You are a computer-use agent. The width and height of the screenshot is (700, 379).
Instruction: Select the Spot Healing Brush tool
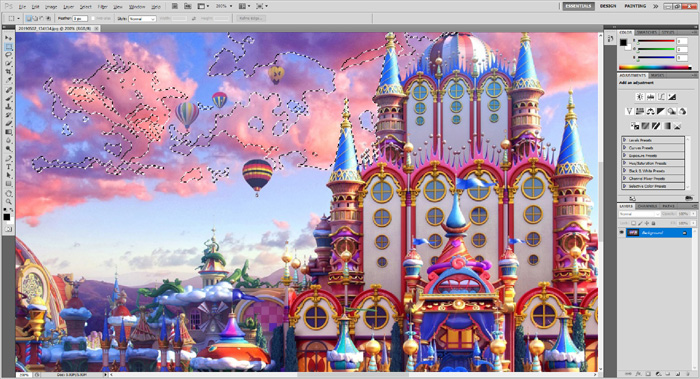8,91
